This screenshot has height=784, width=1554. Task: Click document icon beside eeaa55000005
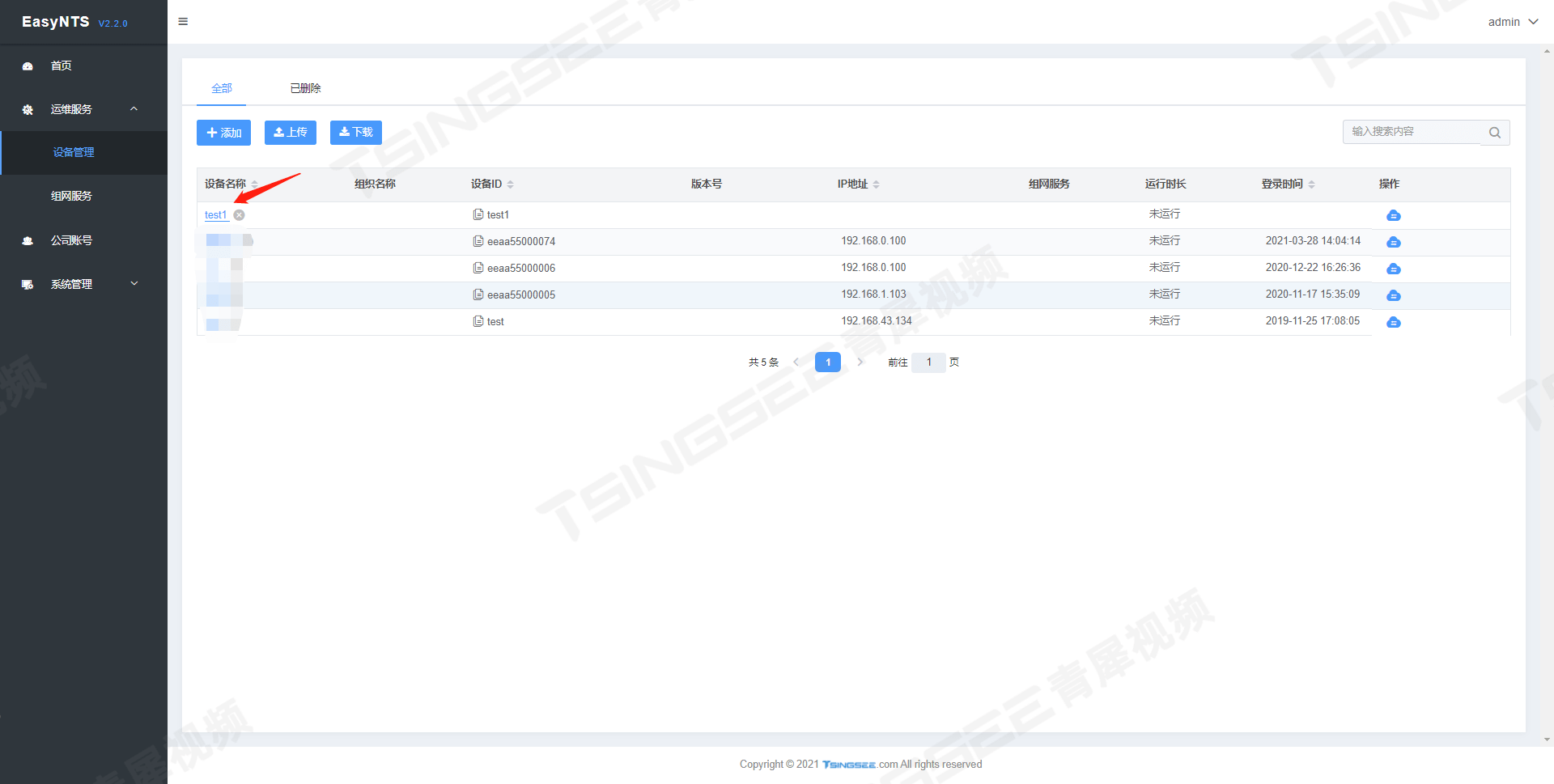click(478, 295)
